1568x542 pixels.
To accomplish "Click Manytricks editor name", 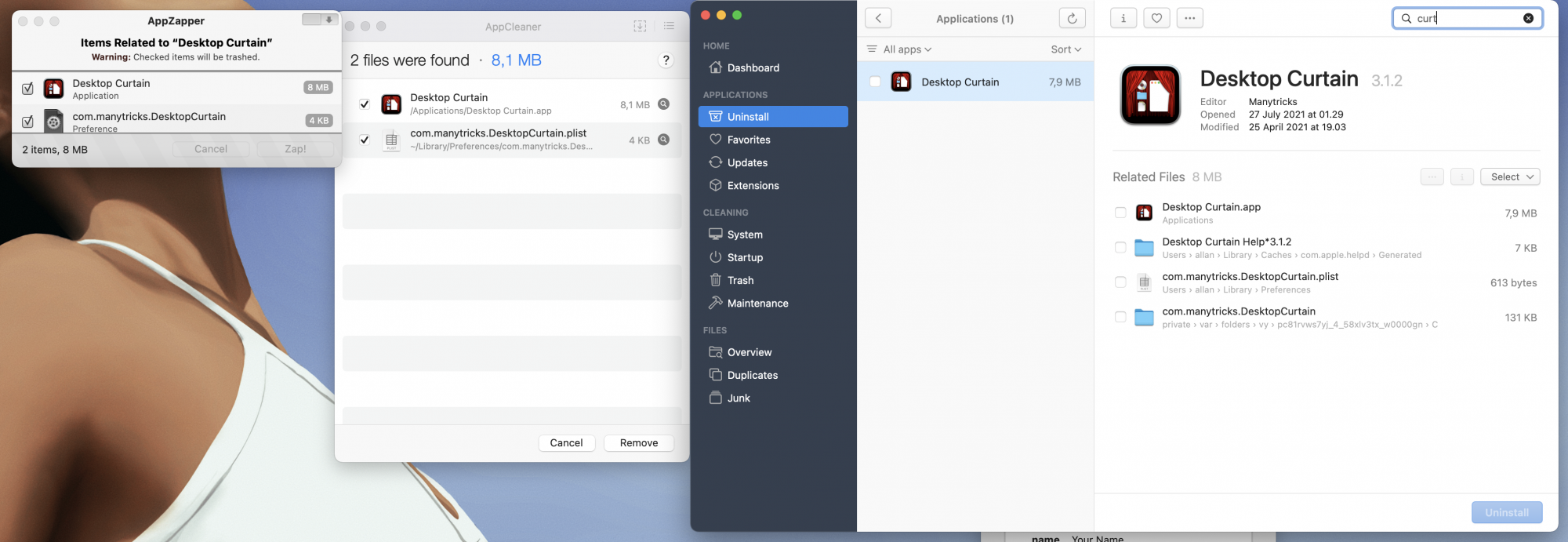I will pyautogui.click(x=1272, y=102).
